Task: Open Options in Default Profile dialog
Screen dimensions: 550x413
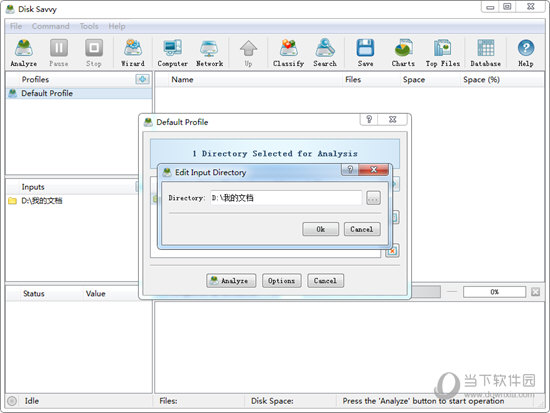Action: (x=282, y=281)
